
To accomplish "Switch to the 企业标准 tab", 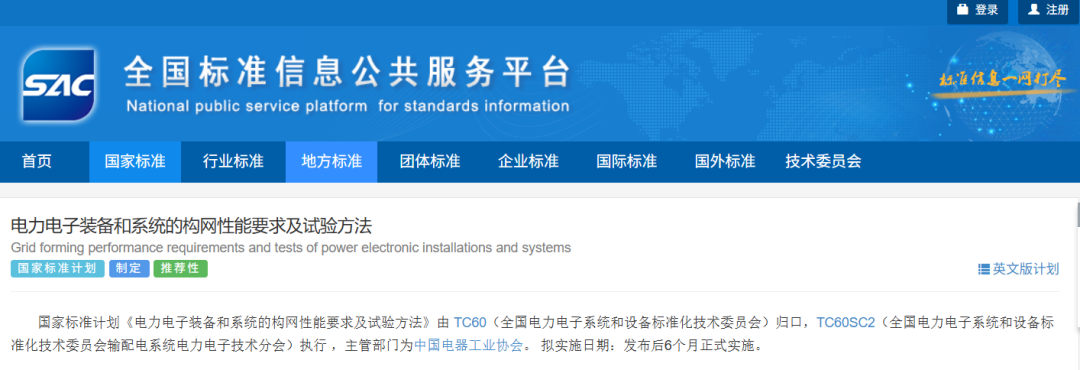I will pos(528,162).
